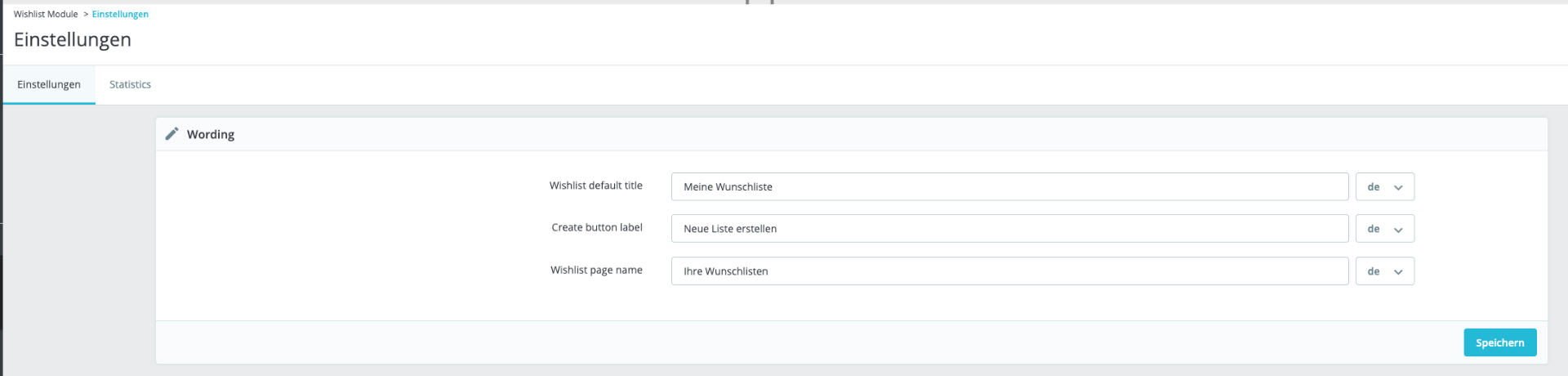Focus the 'Meine Wunschliste' text field
Viewport: 1568px width, 376px height.
[1009, 186]
